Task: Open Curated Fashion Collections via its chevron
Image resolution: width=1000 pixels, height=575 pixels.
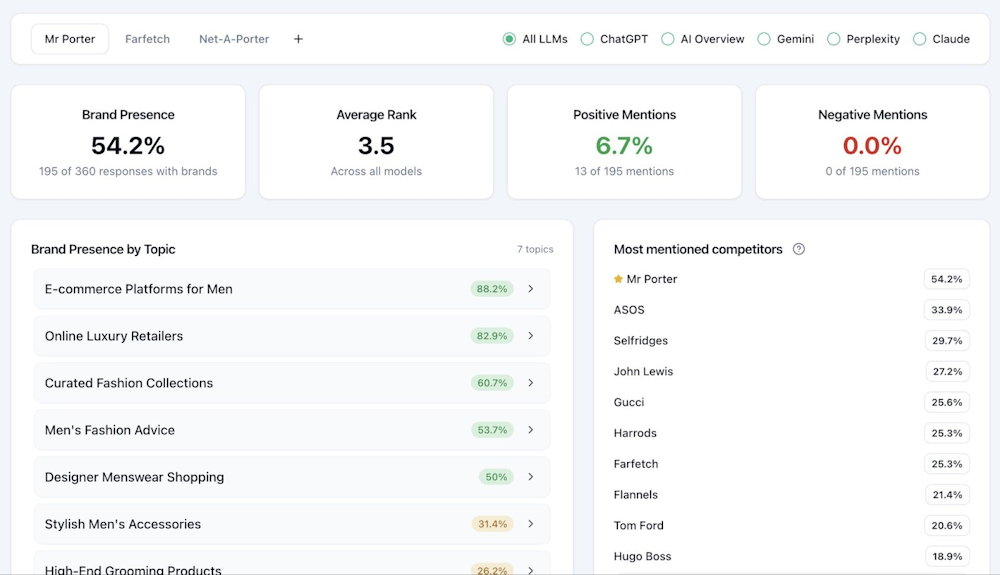Action: (x=531, y=383)
